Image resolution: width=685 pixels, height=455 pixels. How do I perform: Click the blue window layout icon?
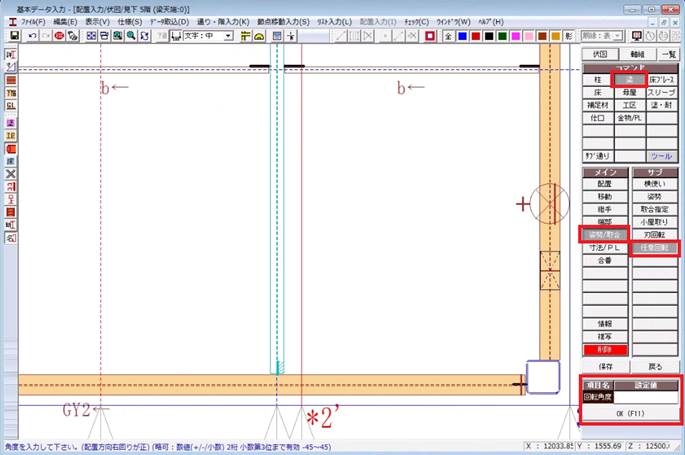pyautogui.click(x=277, y=36)
